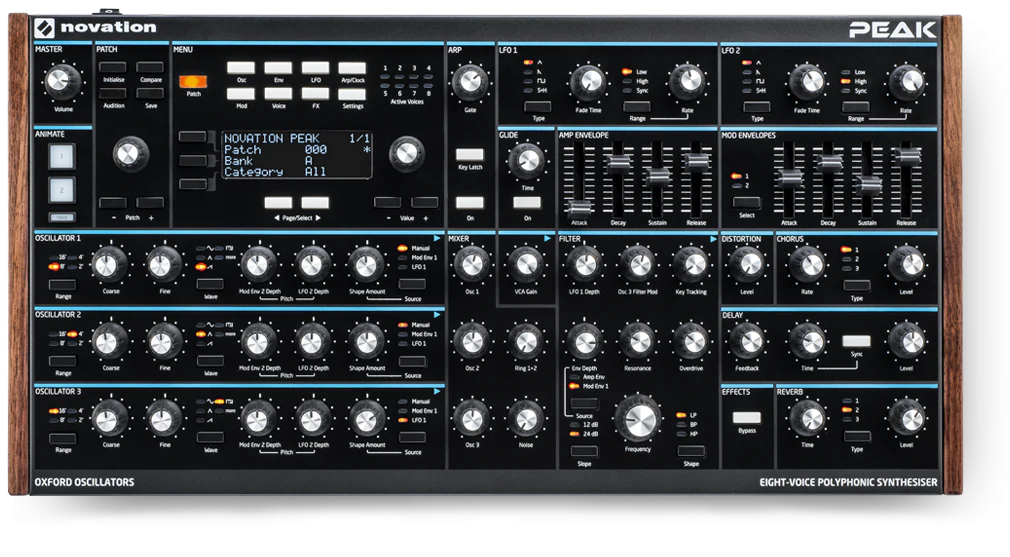Click the blue arrow on Oscillator 1
This screenshot has height=557, width=1010.
pyautogui.click(x=437, y=238)
